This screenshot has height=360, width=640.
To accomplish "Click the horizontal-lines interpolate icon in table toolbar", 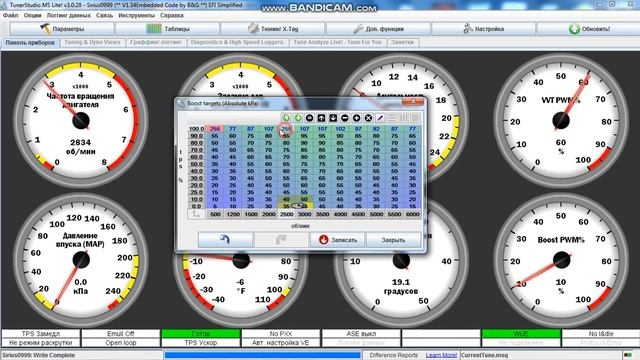I will point(392,118).
